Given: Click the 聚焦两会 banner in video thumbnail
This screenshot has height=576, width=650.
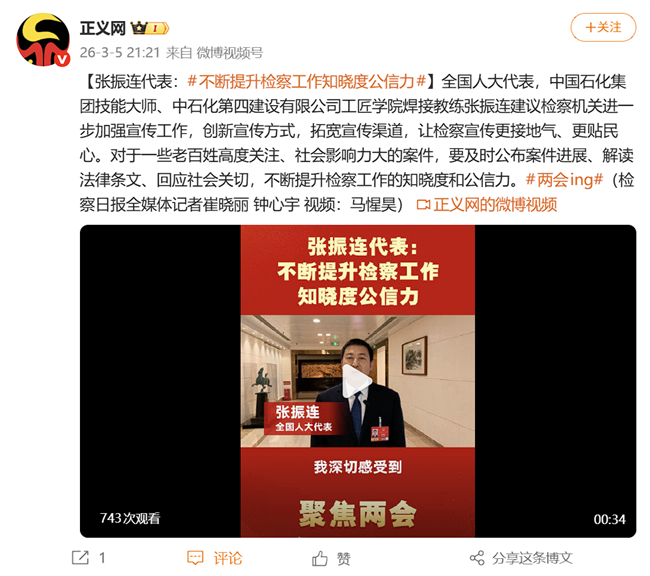Looking at the screenshot, I should pyautogui.click(x=357, y=514).
